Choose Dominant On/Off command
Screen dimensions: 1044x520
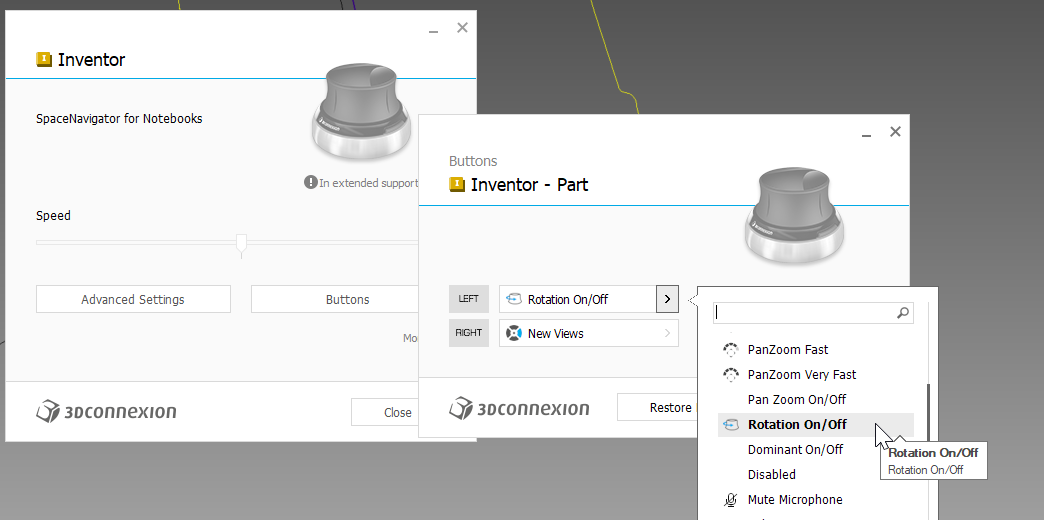tap(816, 449)
